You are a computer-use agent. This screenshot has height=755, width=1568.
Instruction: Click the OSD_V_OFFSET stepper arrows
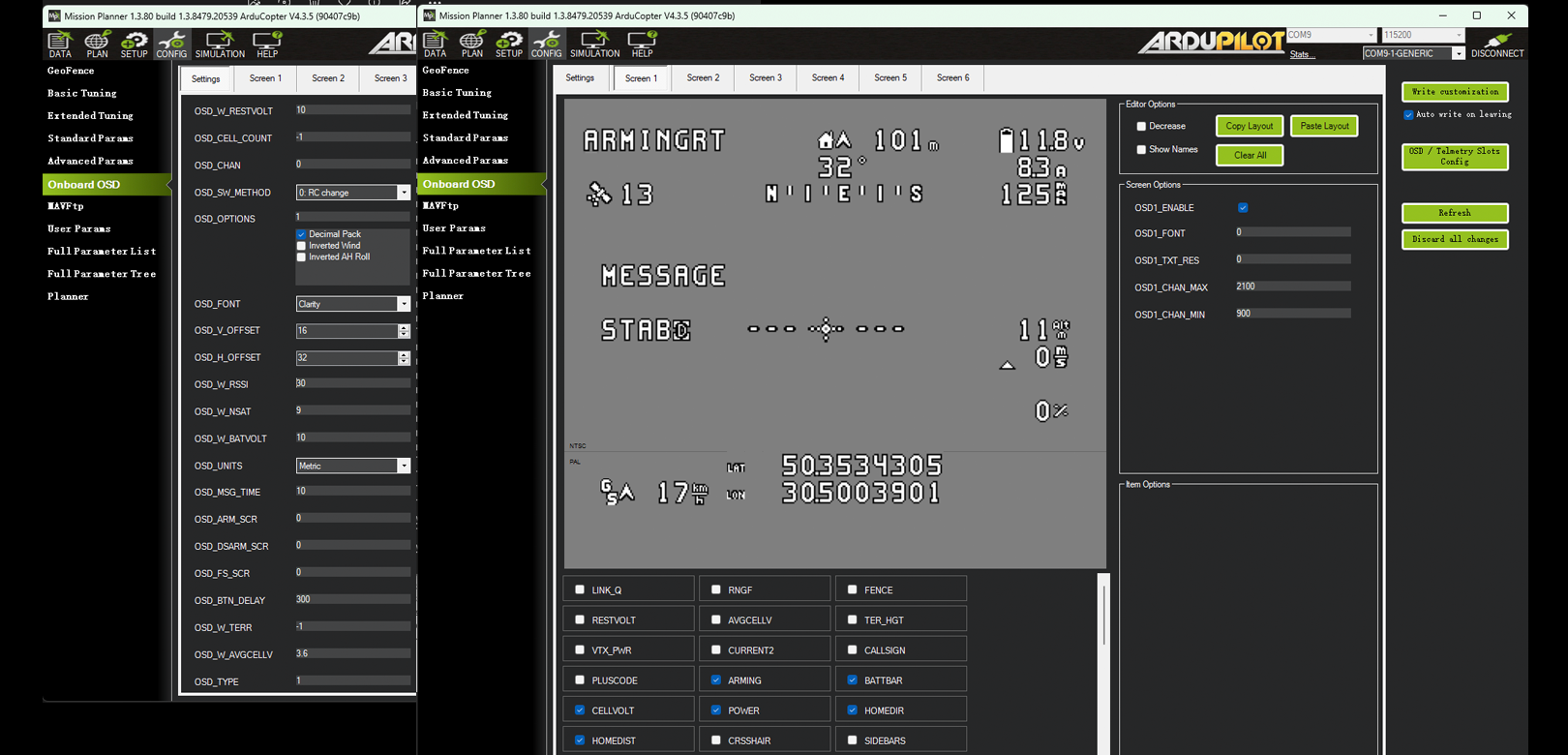coord(405,331)
